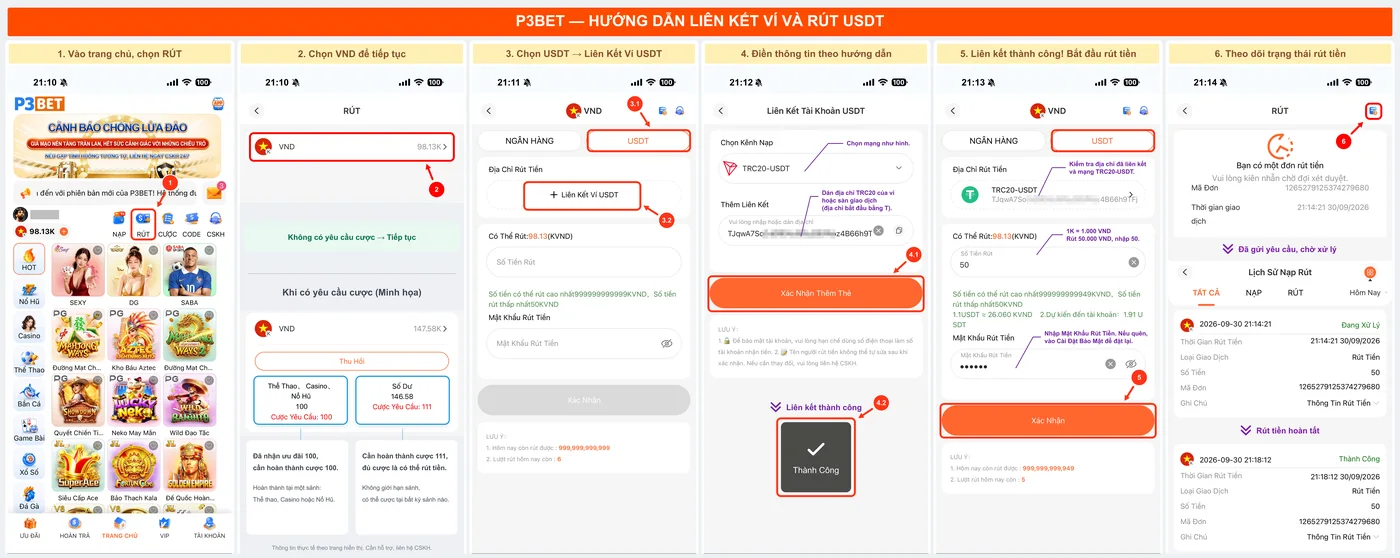
Task: Click the Liên Kết Ví USDT button
Action: pyautogui.click(x=582, y=195)
